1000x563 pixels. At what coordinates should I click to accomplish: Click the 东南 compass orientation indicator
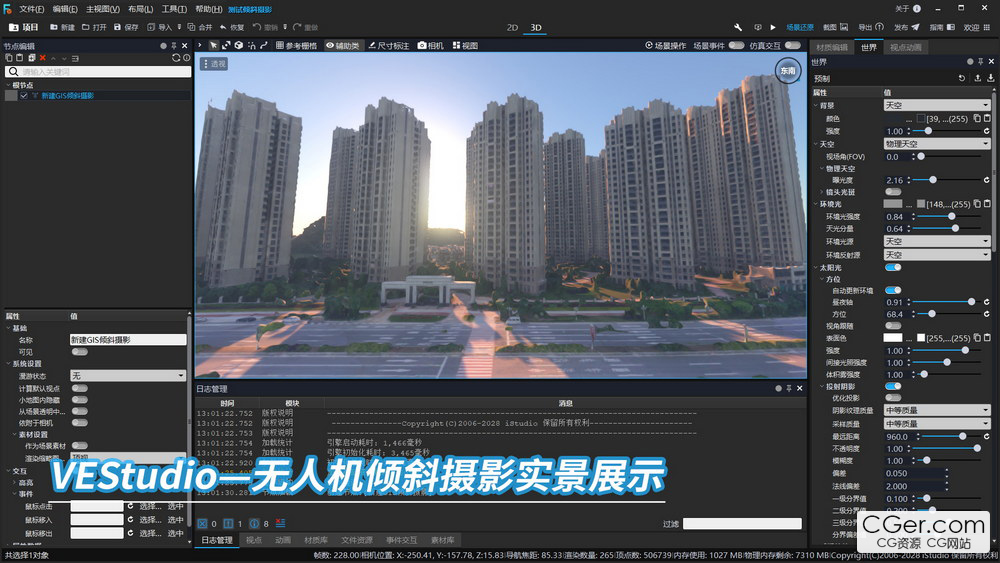(788, 71)
